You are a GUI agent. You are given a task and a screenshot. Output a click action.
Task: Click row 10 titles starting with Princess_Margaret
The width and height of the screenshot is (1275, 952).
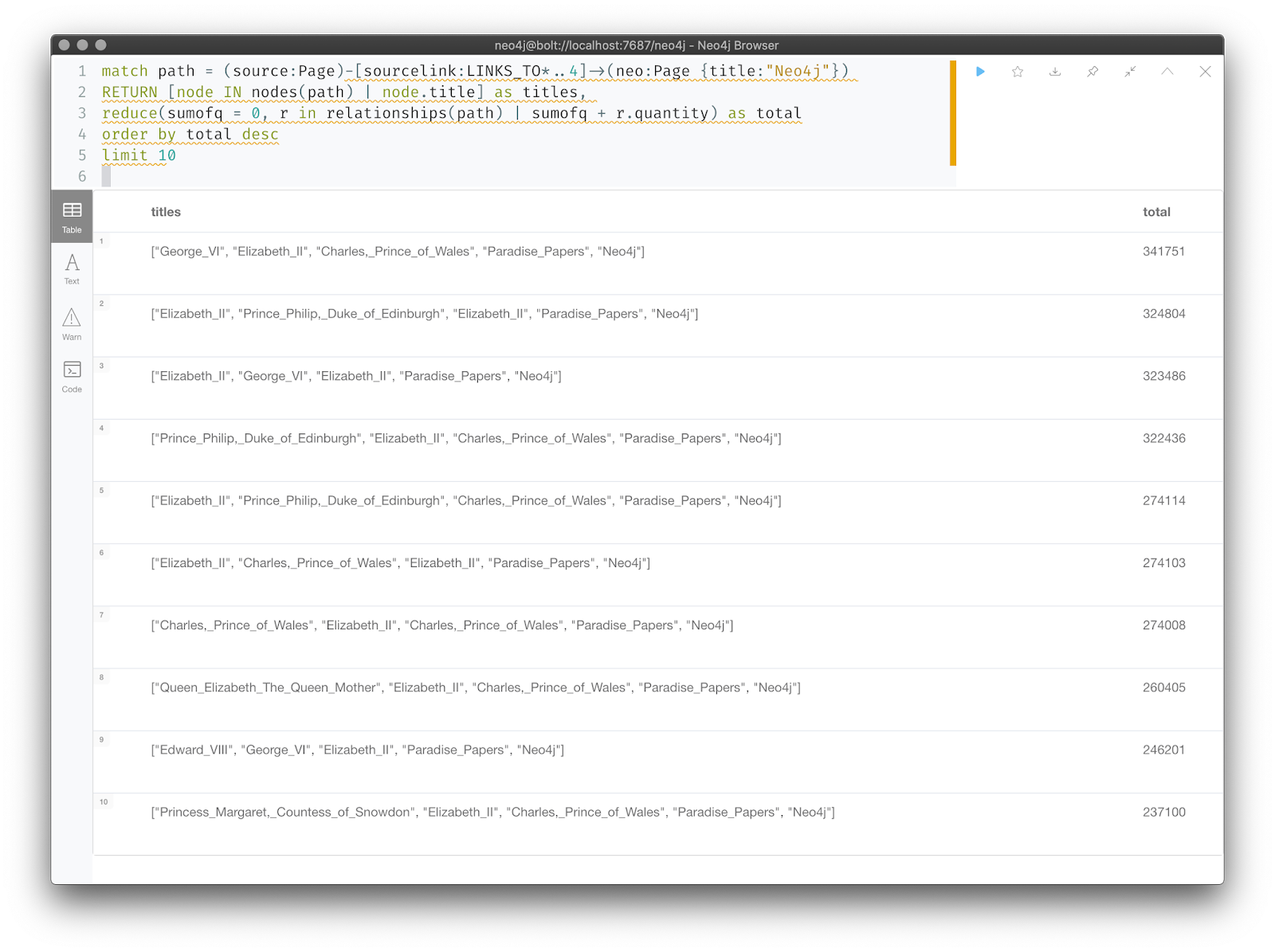point(493,812)
